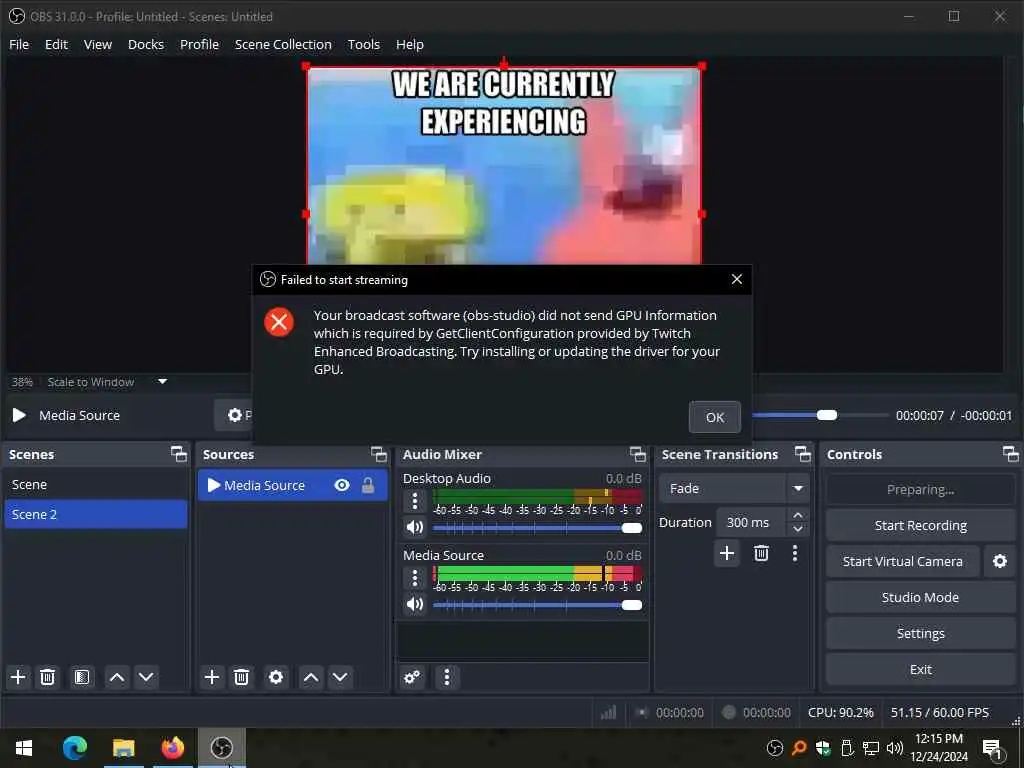Launch Microsoft Edge from the taskbar

pyautogui.click(x=74, y=748)
